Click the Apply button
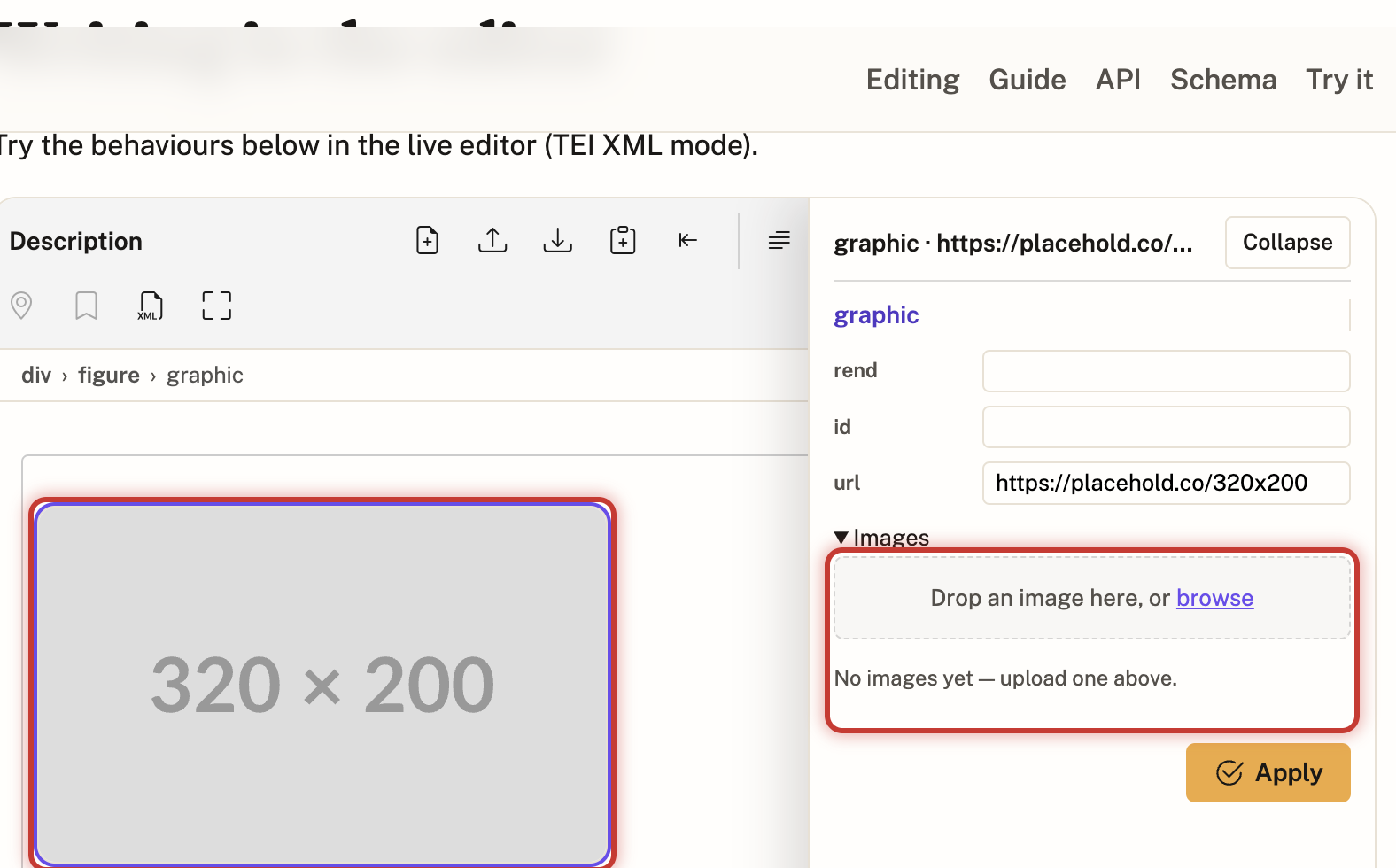 pyautogui.click(x=1268, y=773)
